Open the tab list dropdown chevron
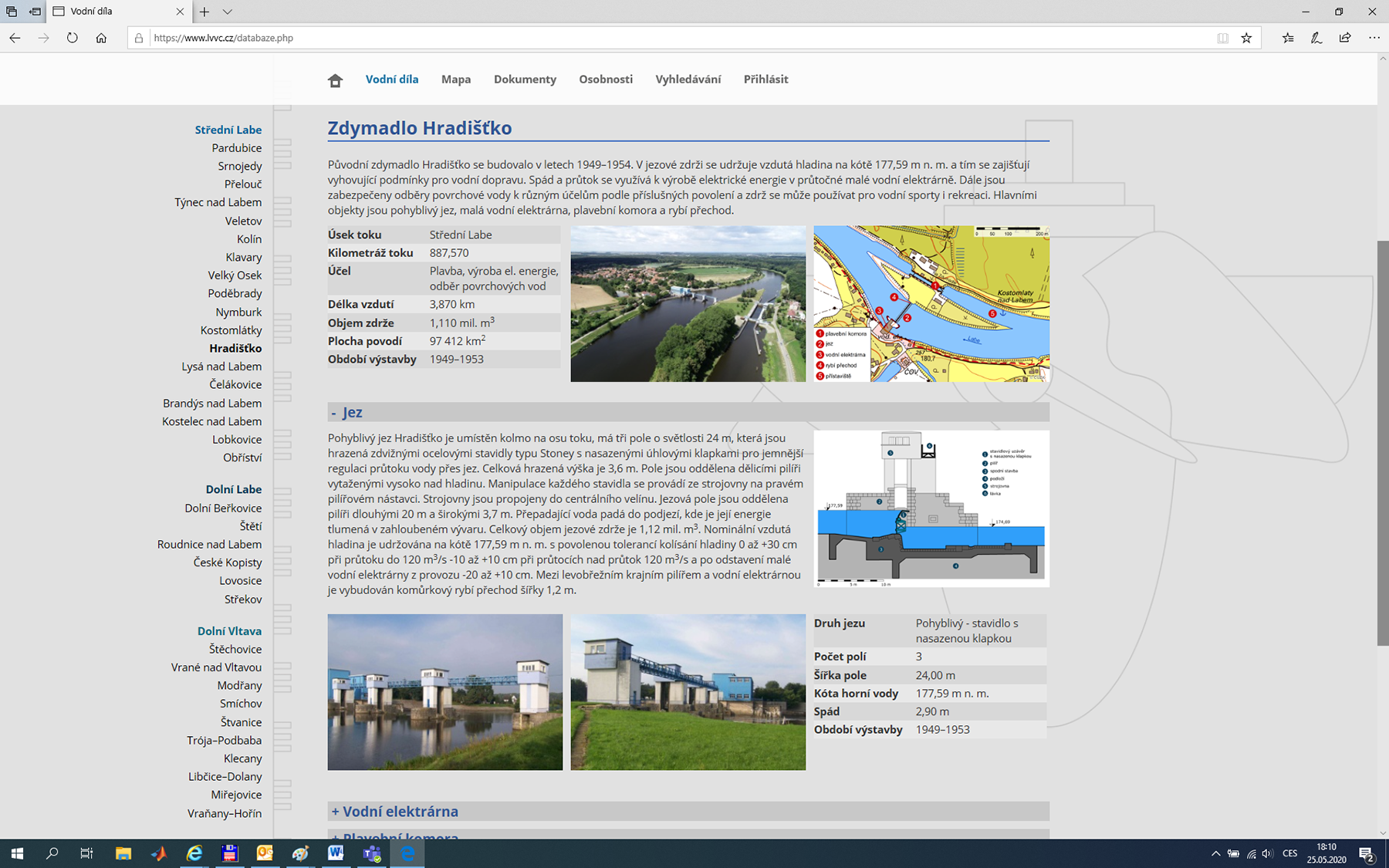 tap(227, 12)
